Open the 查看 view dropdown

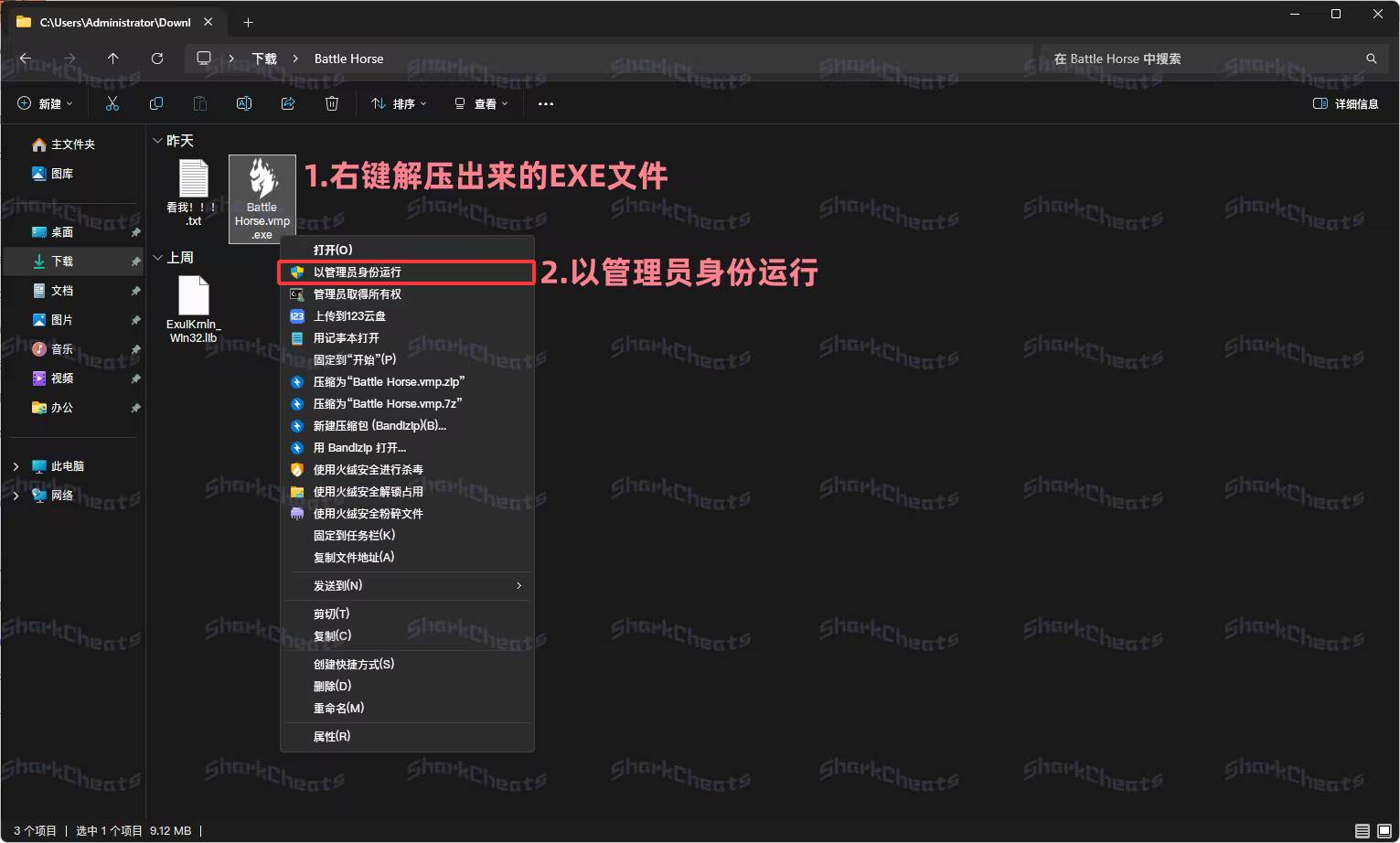481,104
